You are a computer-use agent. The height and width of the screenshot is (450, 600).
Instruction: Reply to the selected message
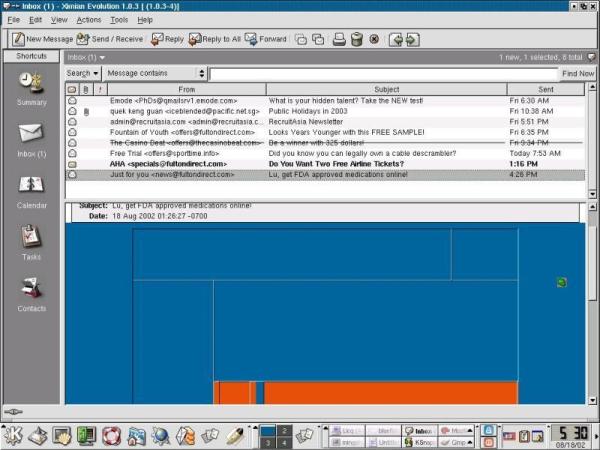pyautogui.click(x=167, y=39)
